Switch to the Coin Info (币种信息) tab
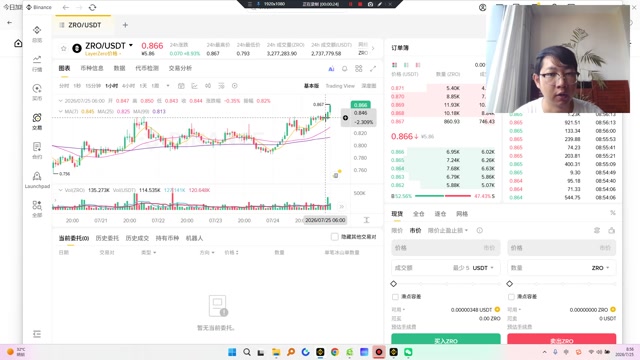The height and width of the screenshot is (360, 640). click(x=92, y=68)
